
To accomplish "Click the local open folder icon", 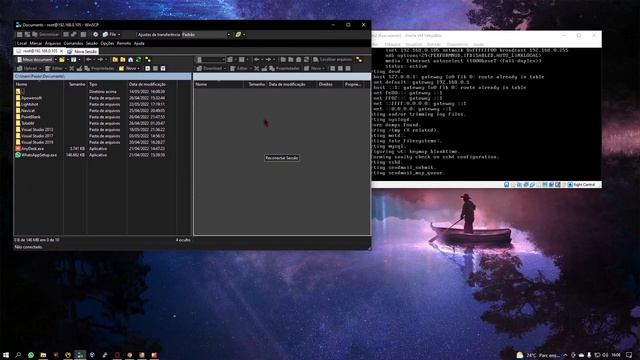I will tap(62, 60).
